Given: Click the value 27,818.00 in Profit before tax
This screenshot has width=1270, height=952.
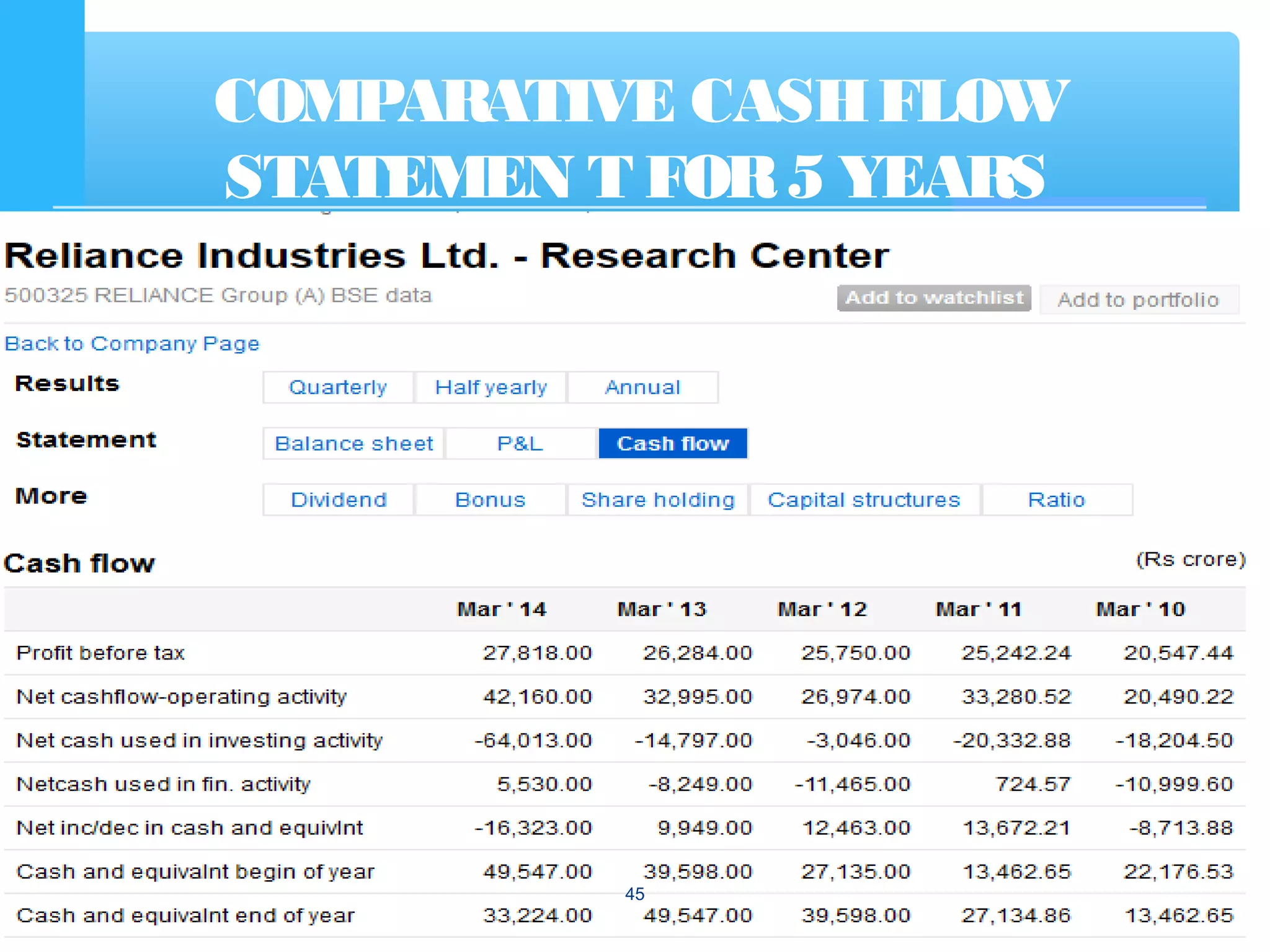Looking at the screenshot, I should [x=538, y=653].
